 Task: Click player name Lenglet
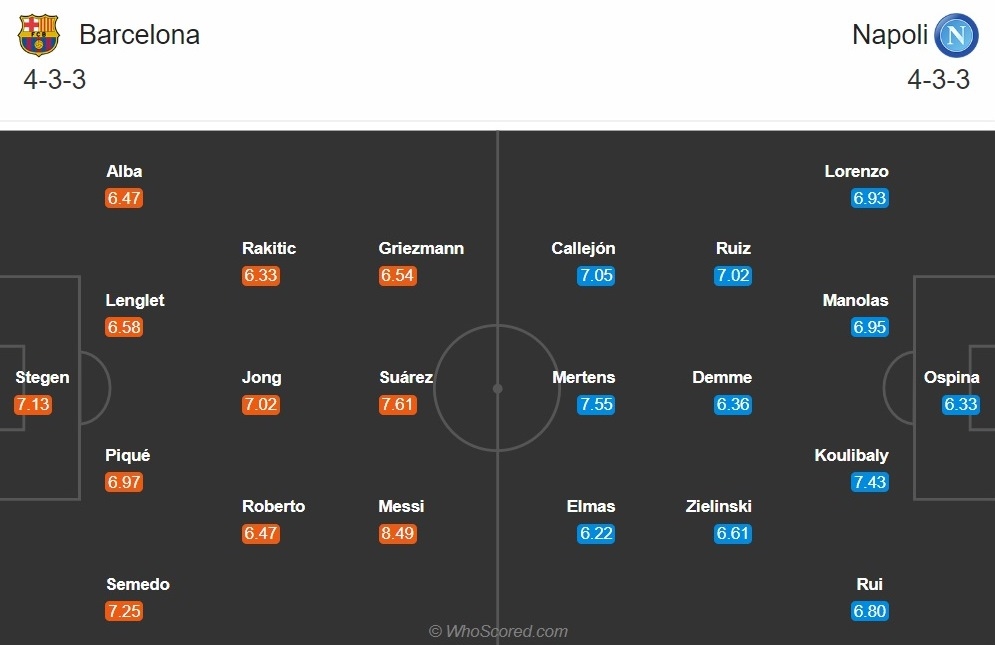pos(135,300)
